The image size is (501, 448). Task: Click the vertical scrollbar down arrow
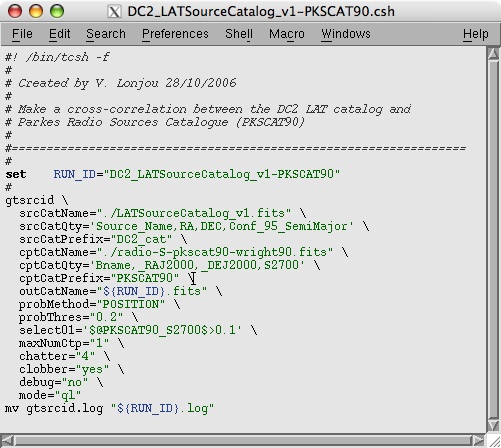[493, 425]
